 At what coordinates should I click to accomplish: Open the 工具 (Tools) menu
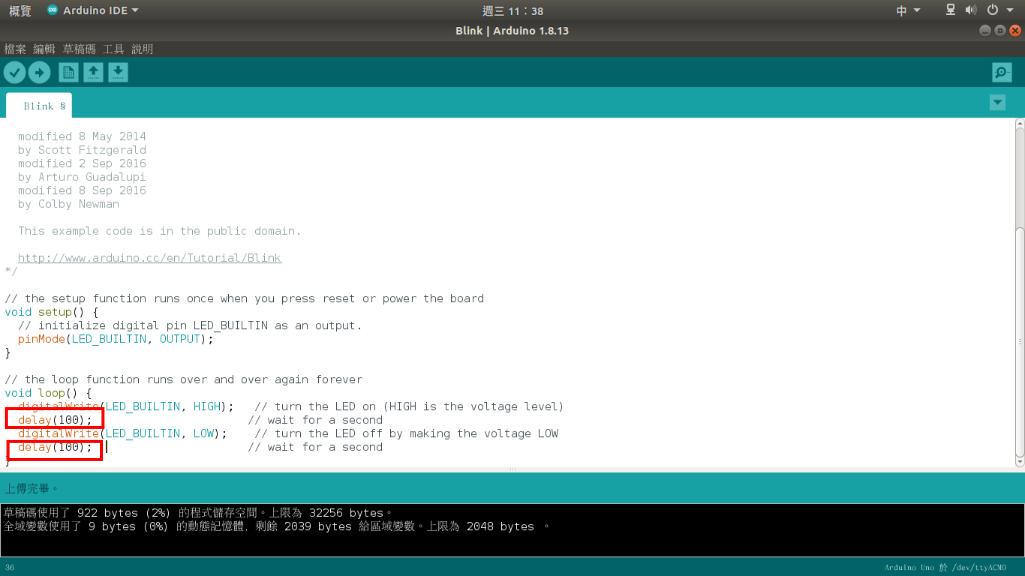113,49
